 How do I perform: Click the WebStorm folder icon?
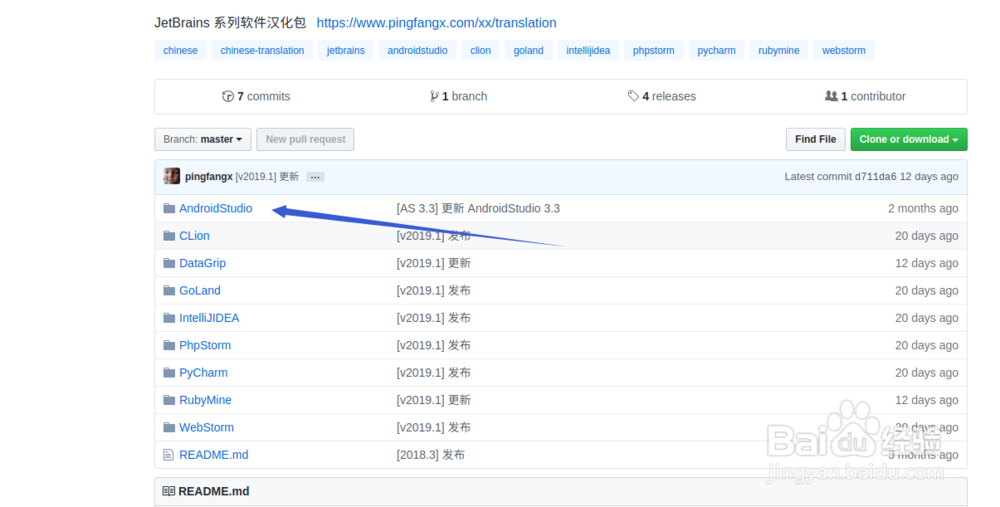[169, 428]
